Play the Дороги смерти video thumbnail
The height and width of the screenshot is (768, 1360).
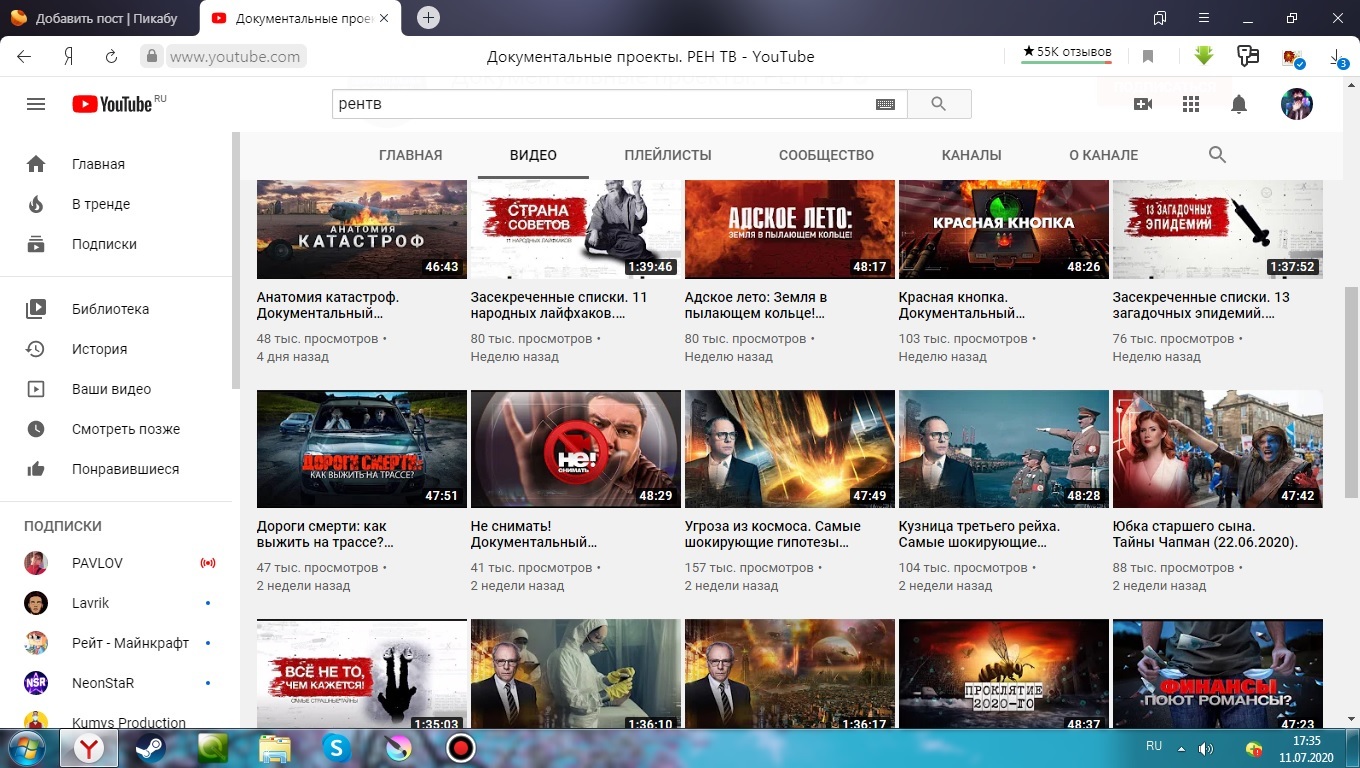tap(362, 449)
